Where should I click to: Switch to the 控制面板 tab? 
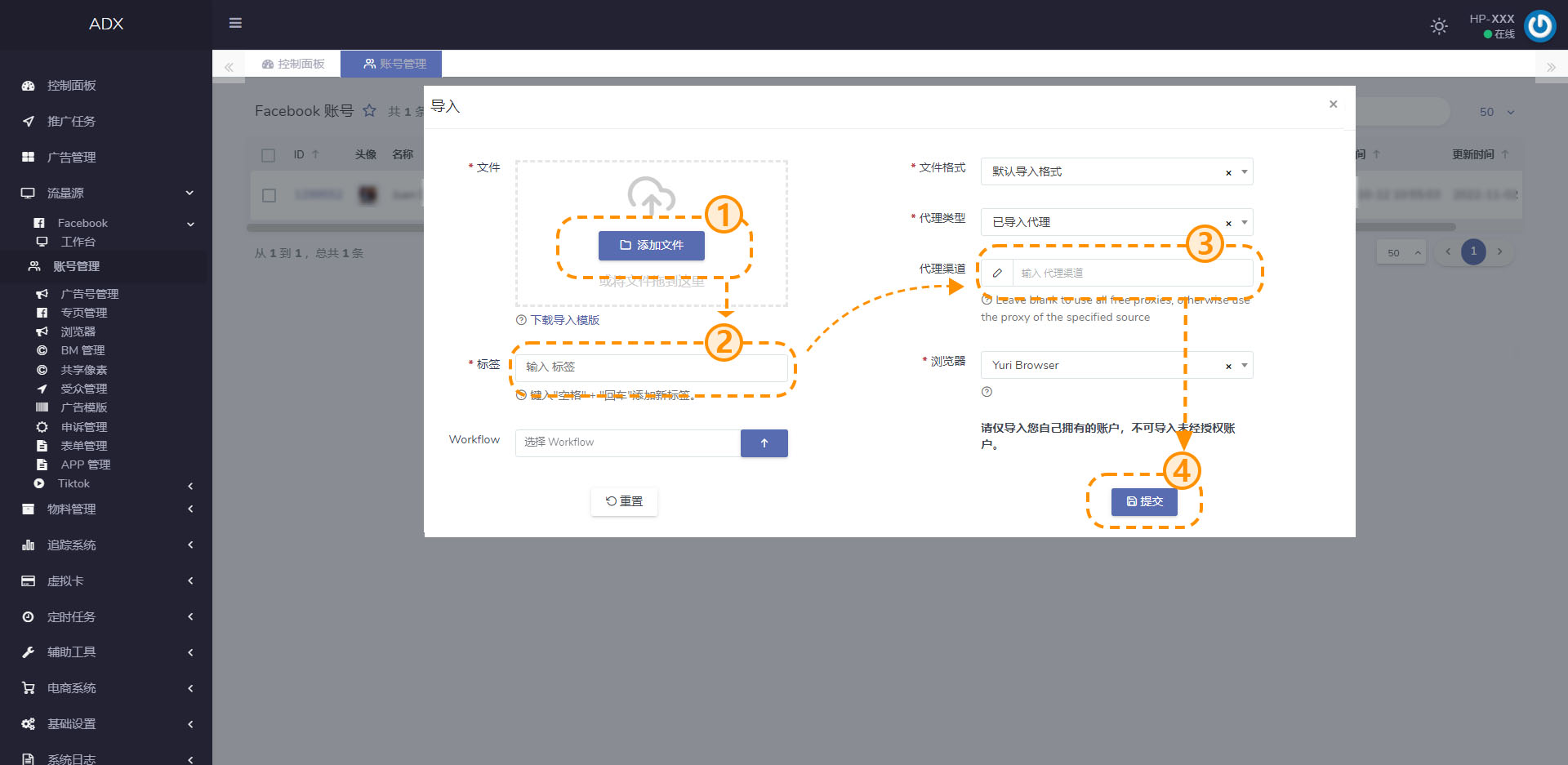(x=293, y=64)
